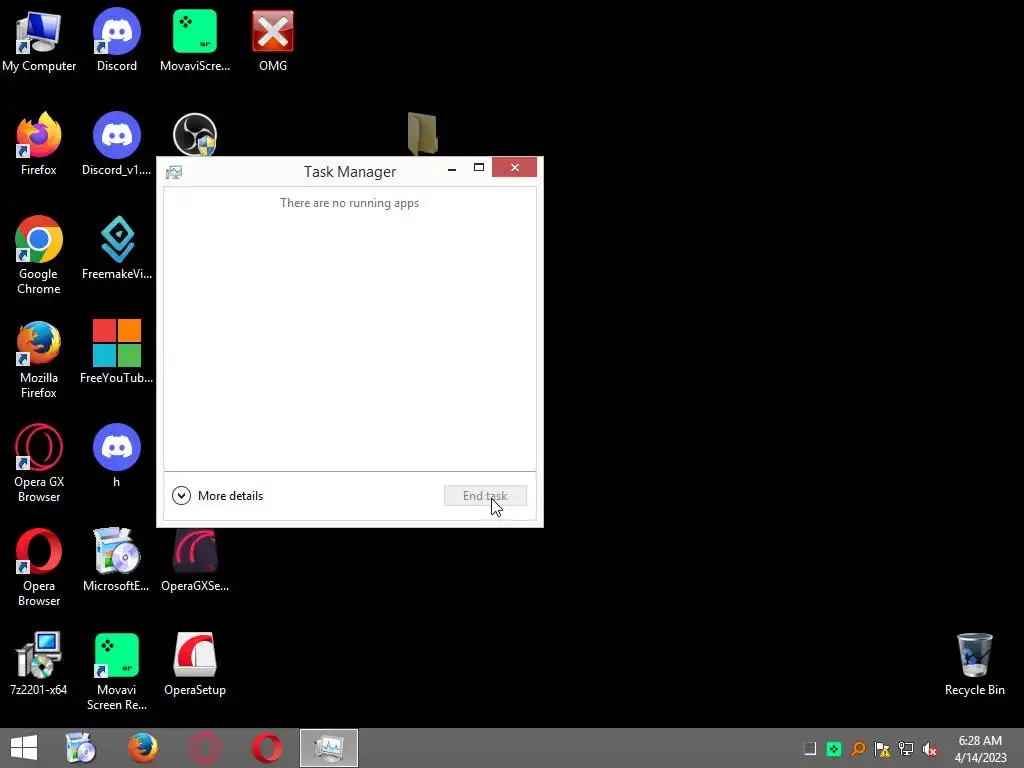
Task: Select the faded folder icon on desktop
Action: click(422, 134)
